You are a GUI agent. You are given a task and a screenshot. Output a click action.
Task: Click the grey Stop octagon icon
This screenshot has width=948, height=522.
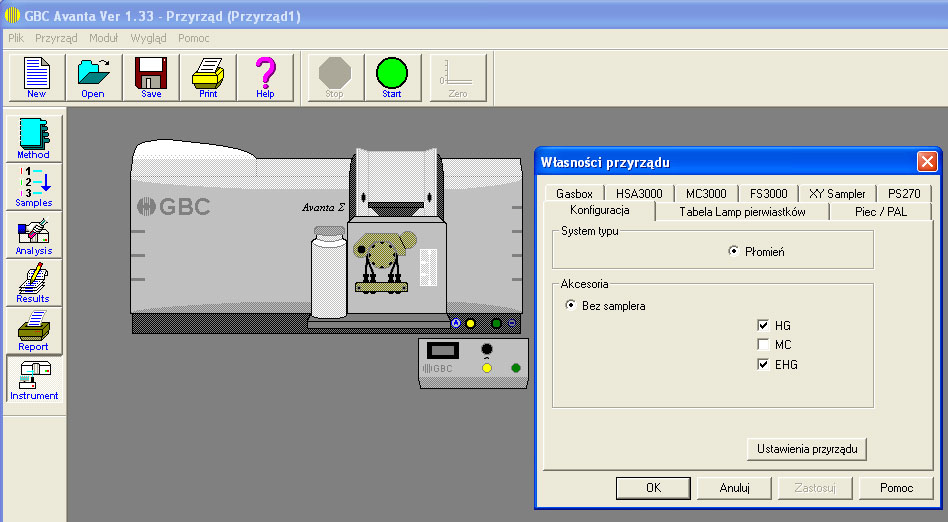click(335, 77)
